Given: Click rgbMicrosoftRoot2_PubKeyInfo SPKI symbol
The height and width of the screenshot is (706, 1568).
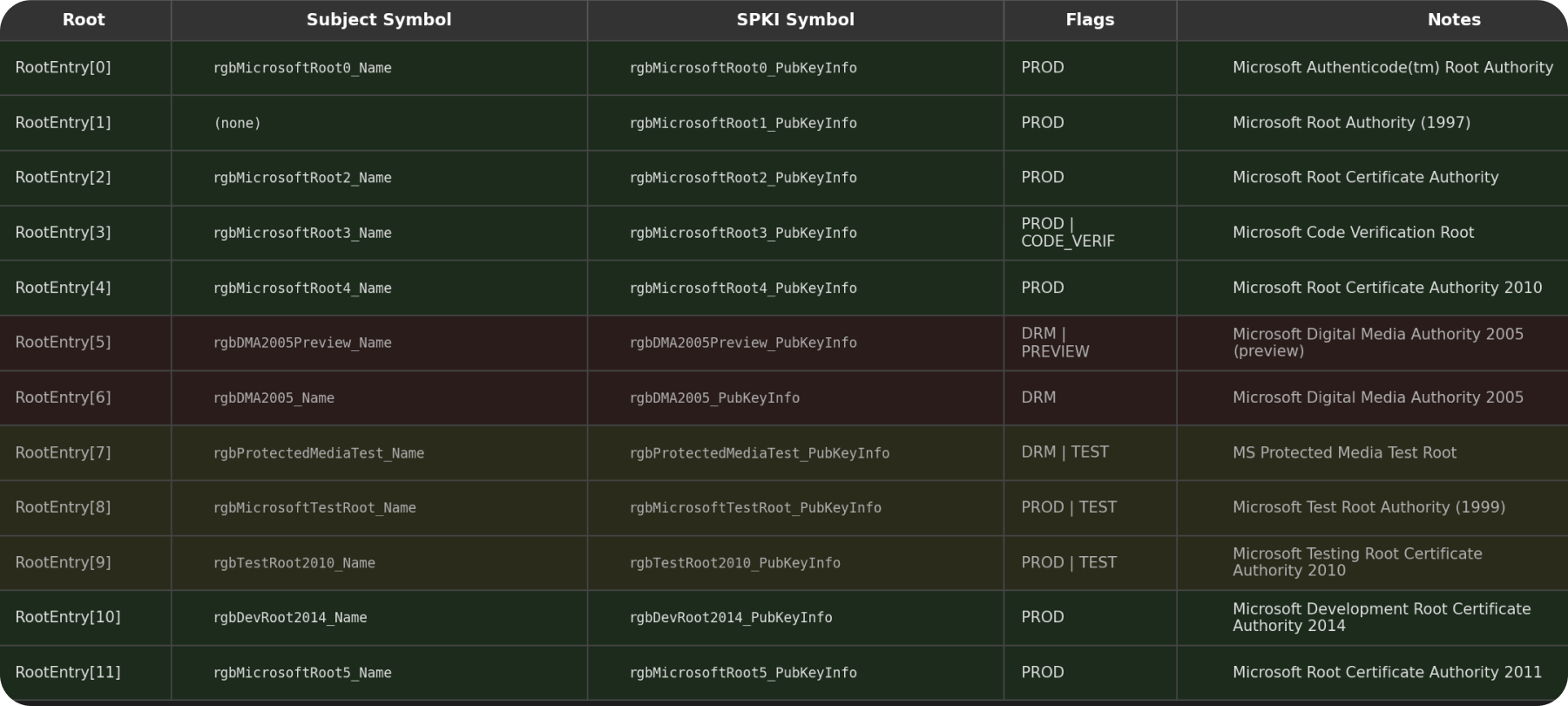Looking at the screenshot, I should (x=743, y=178).
